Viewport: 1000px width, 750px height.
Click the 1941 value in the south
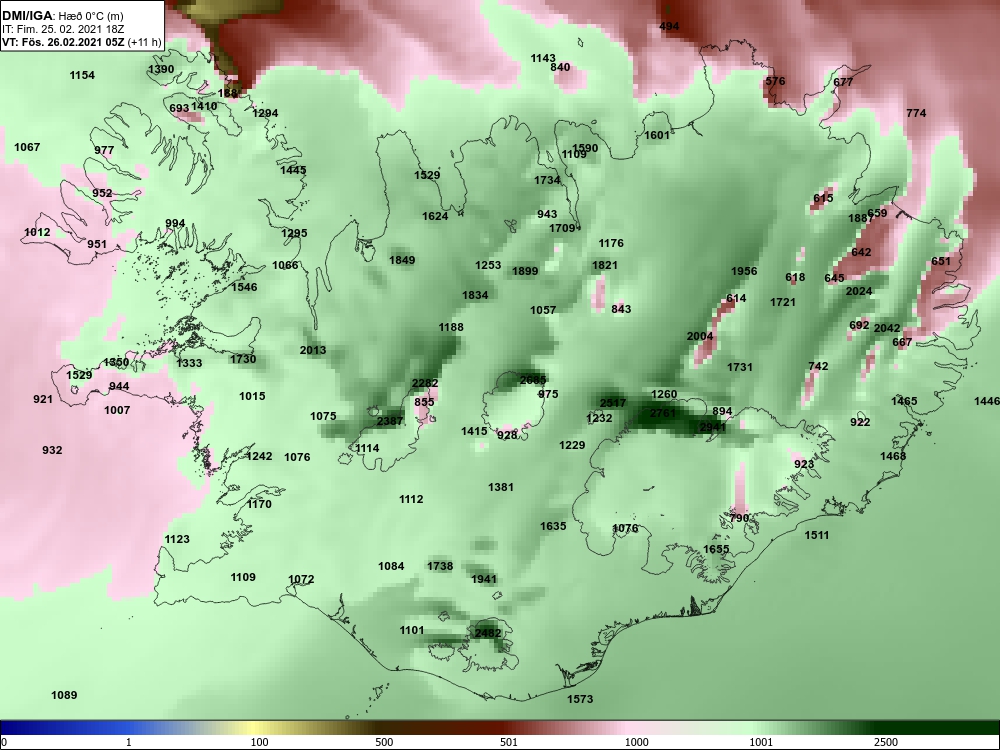pyautogui.click(x=483, y=580)
